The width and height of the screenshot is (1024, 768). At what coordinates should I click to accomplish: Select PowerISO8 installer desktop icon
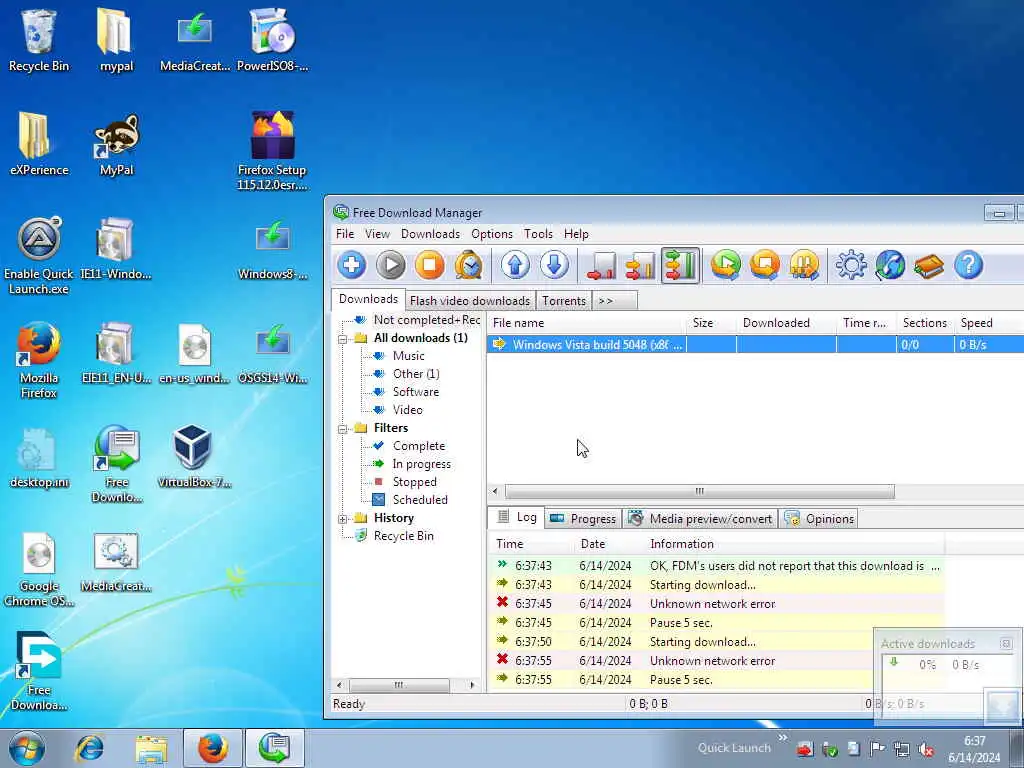[272, 40]
